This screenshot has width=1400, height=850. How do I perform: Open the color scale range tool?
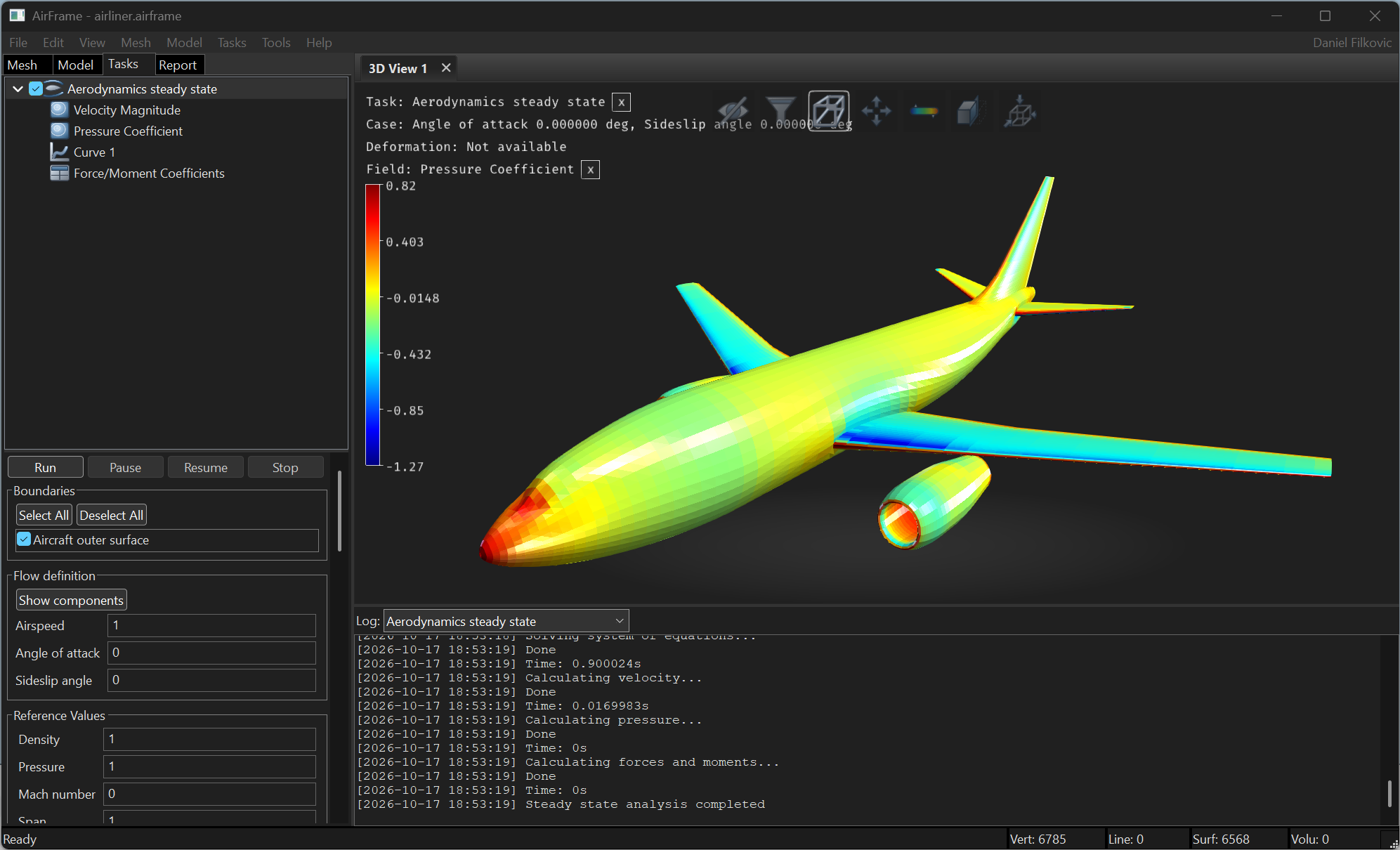coord(924,111)
